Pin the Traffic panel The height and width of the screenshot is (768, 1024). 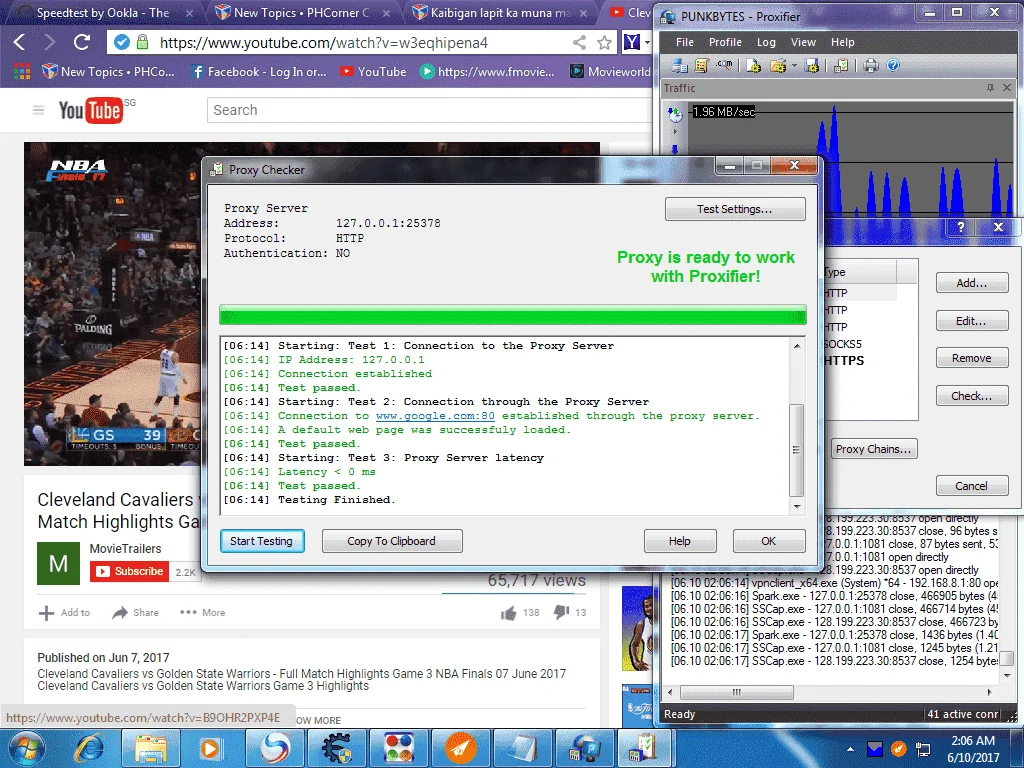point(990,88)
